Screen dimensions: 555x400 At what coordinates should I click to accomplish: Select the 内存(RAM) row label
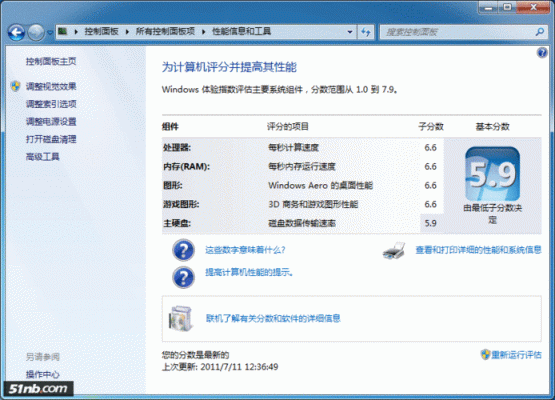(x=186, y=166)
